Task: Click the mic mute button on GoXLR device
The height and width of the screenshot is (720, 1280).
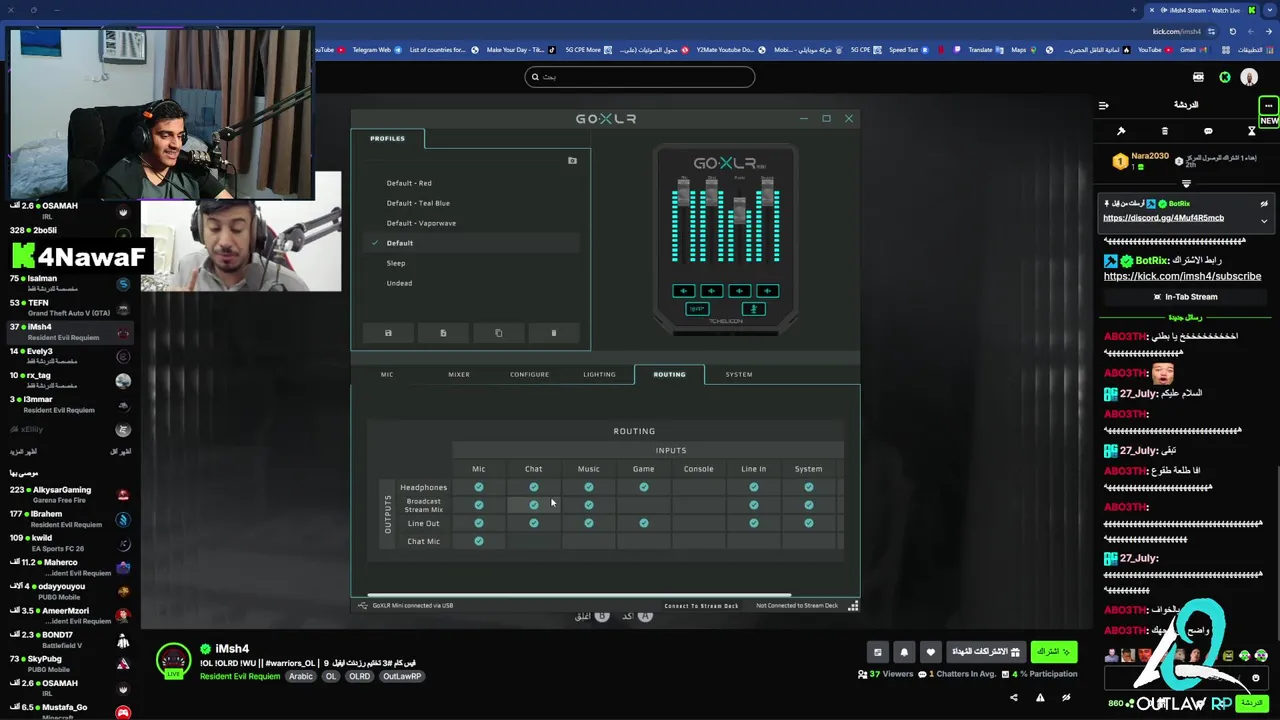Action: pyautogui.click(x=754, y=309)
